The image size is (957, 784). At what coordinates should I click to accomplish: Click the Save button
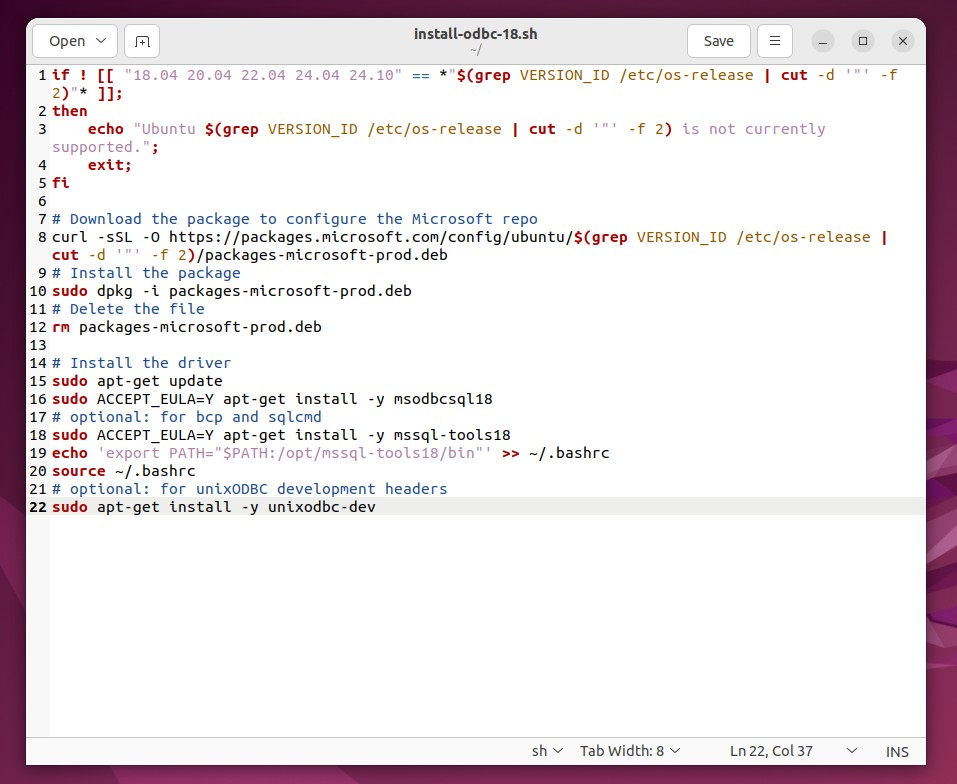(718, 41)
